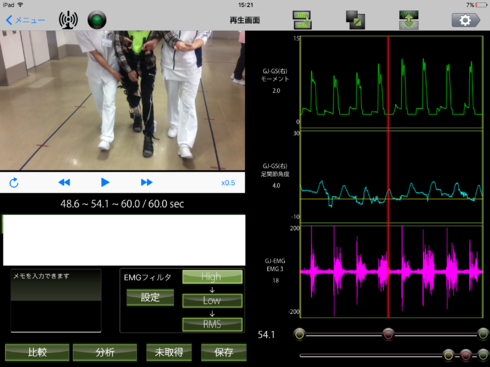Click the GJ-GS(右) モーメント label
490x367 pixels.
(275, 75)
